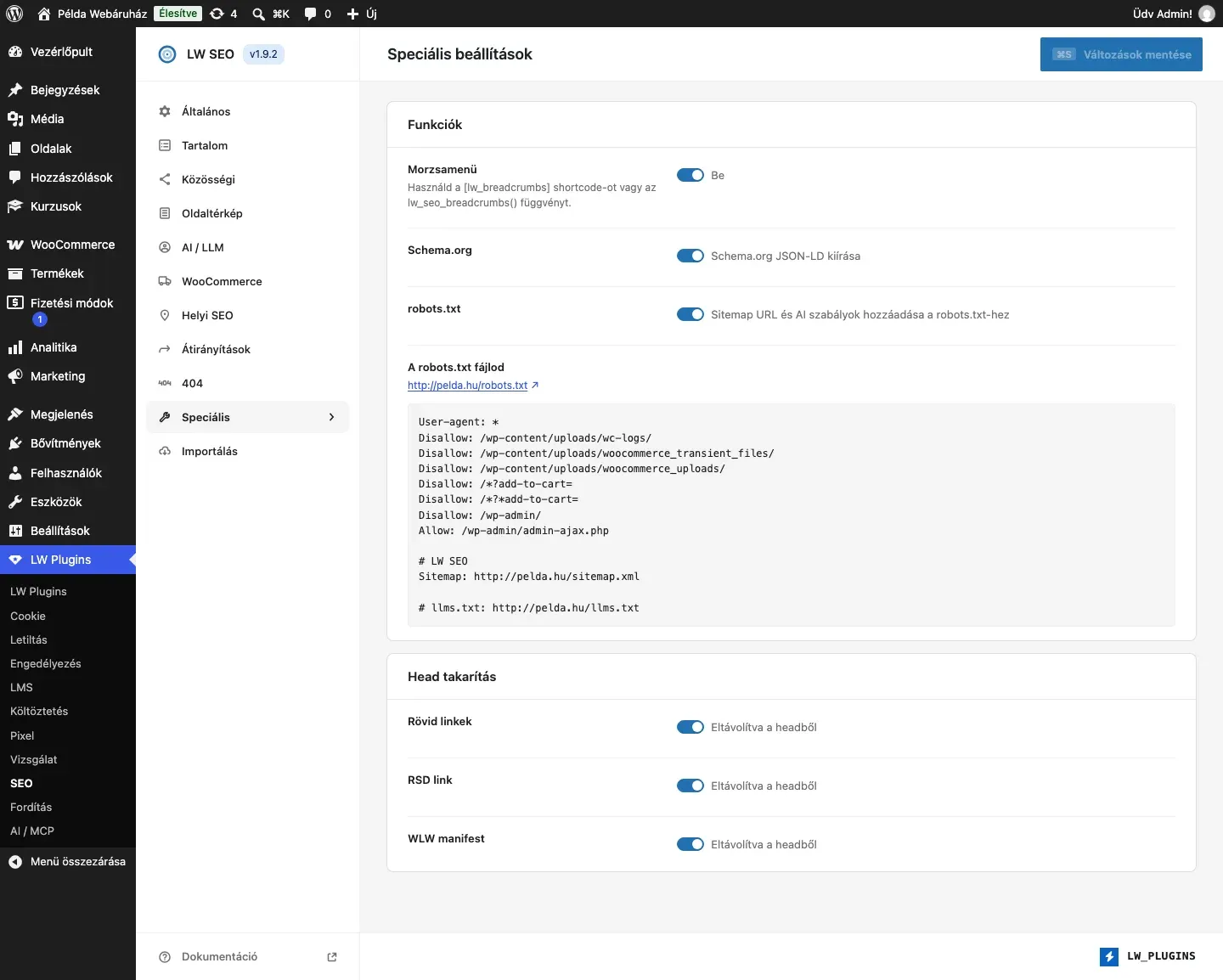Expand the Speciális chevron arrow
This screenshot has height=980, width=1223.
point(332,417)
